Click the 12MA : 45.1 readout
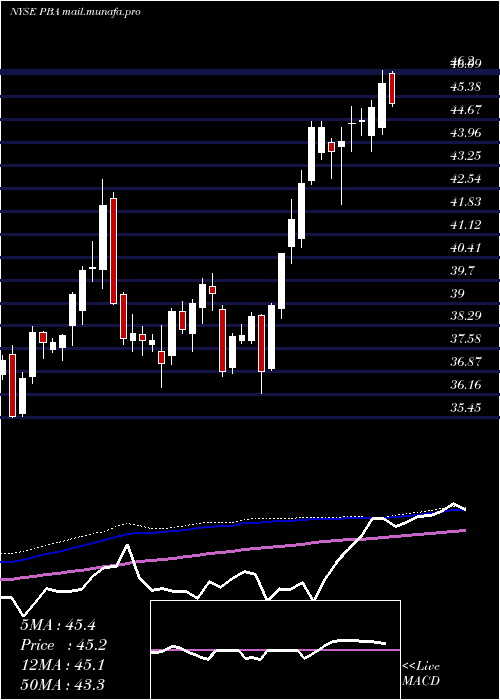 62,665
